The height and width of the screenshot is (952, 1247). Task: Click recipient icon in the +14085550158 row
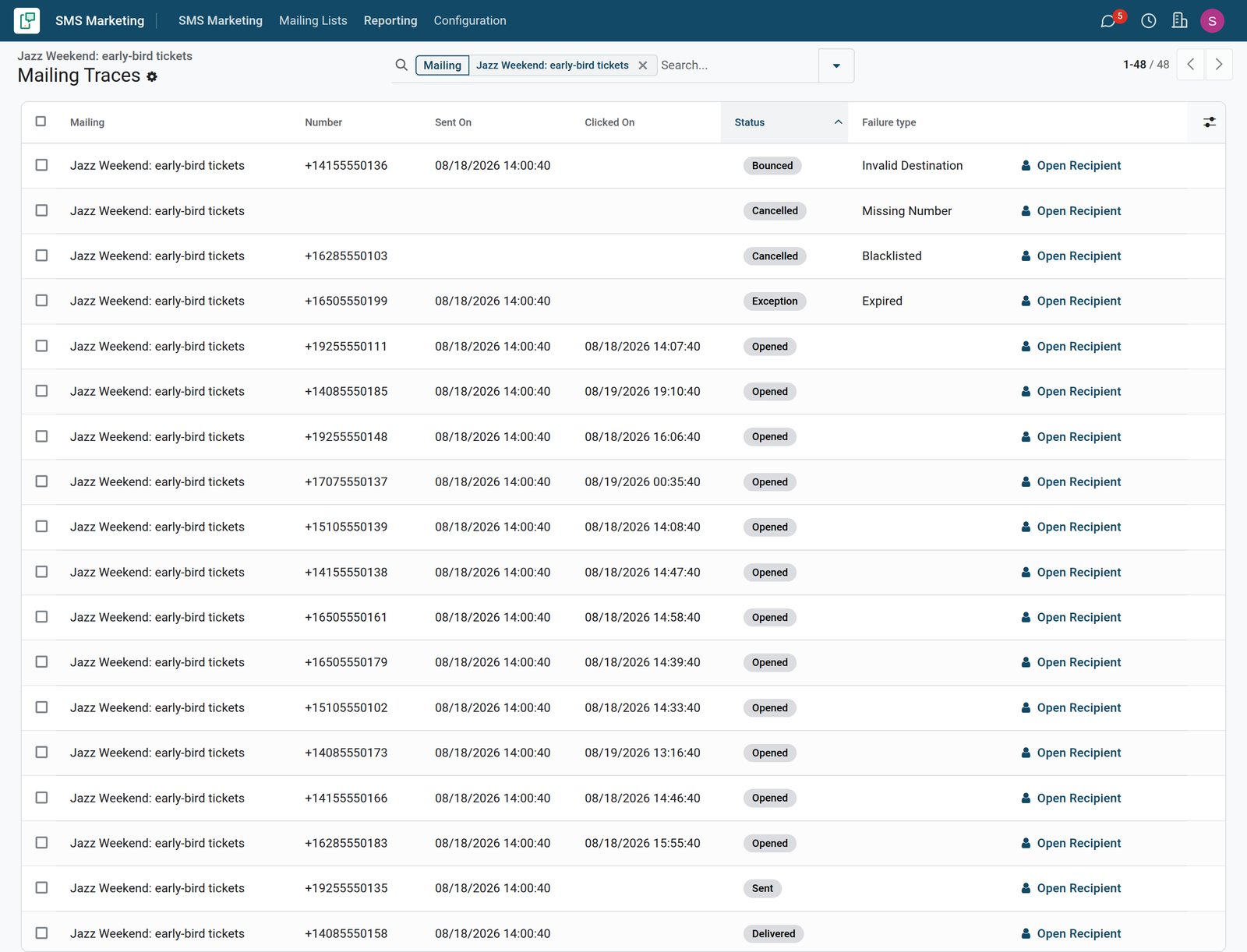click(x=1026, y=933)
